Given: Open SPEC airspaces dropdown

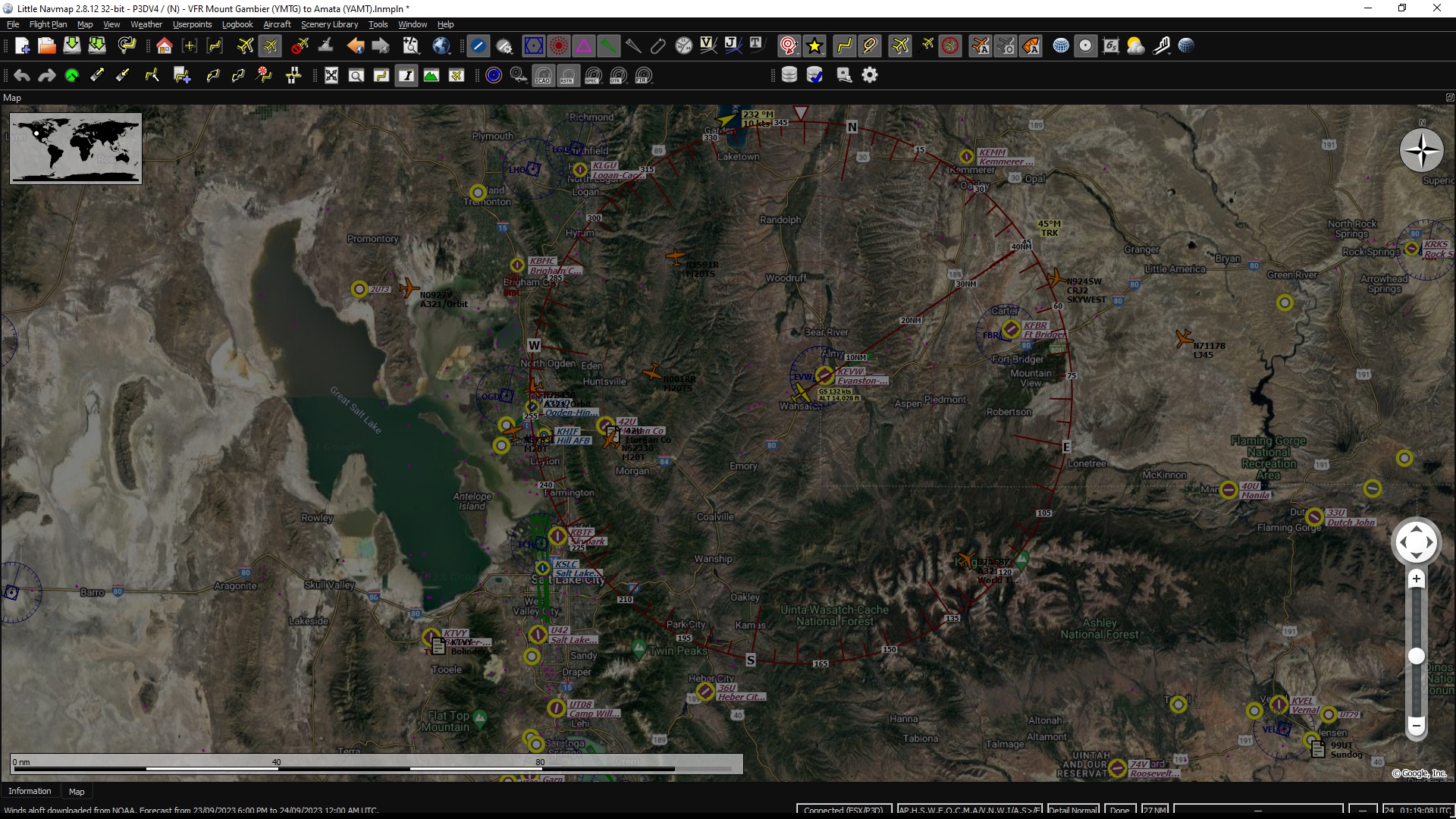Looking at the screenshot, I should (x=593, y=76).
